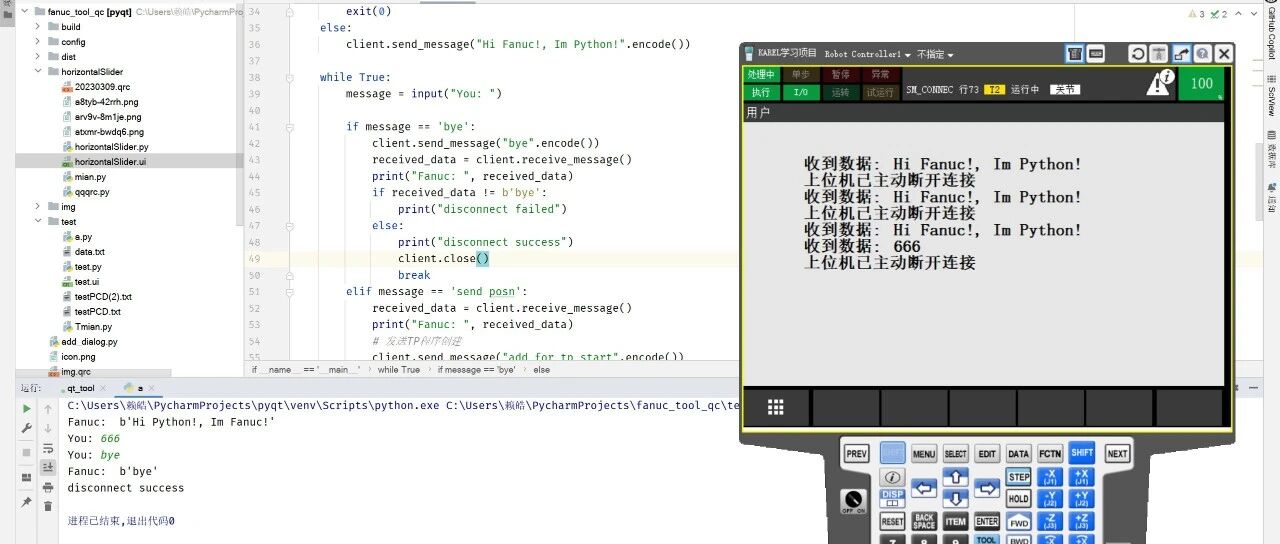1280x544 pixels.
Task: Click the DATA key on the pendant
Action: point(1018,454)
